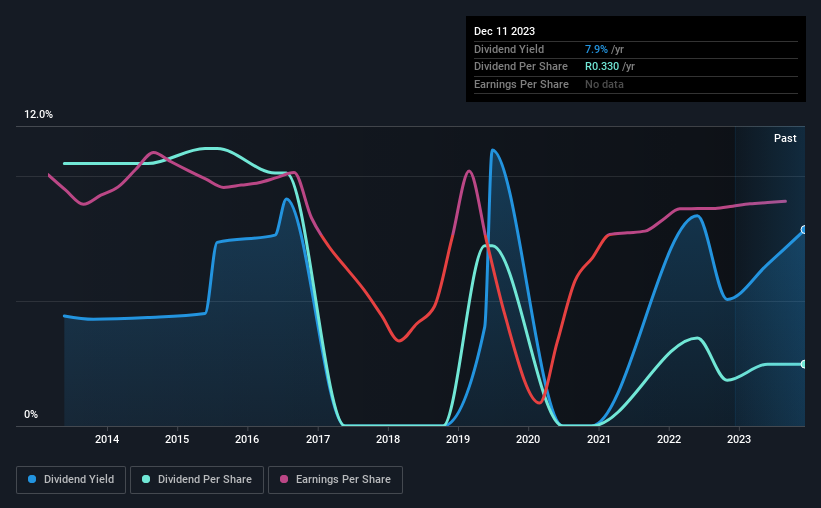Click the 2018 x-axis label
The width and height of the screenshot is (821, 508).
[388, 439]
